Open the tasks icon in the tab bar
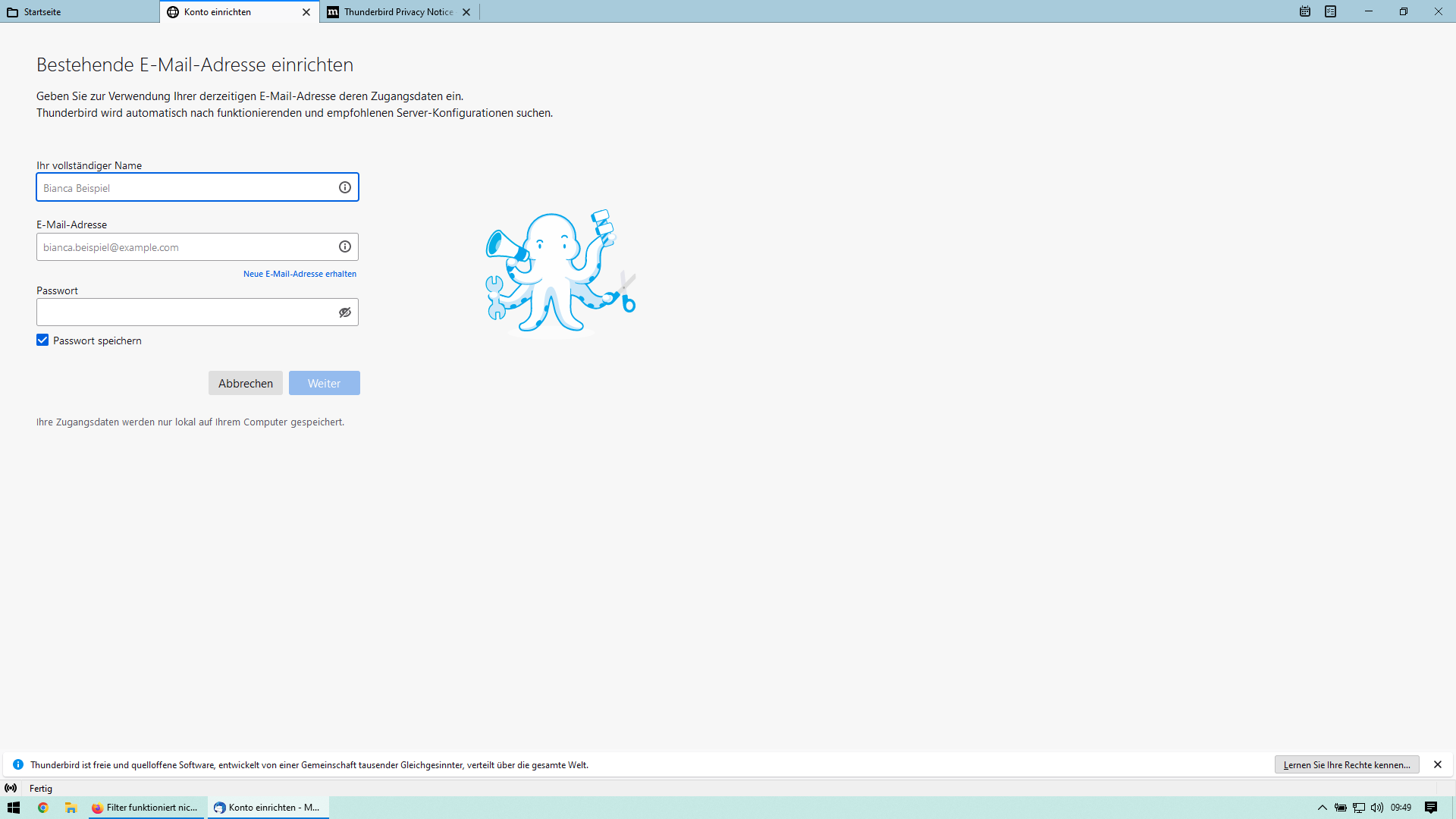 pos(1331,11)
